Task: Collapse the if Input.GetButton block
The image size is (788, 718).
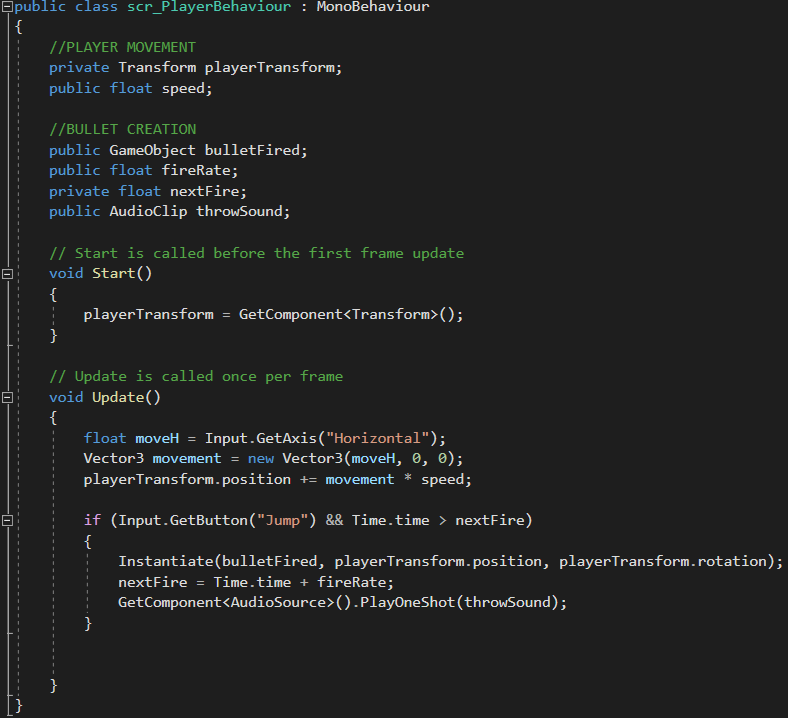Action: click(x=8, y=521)
